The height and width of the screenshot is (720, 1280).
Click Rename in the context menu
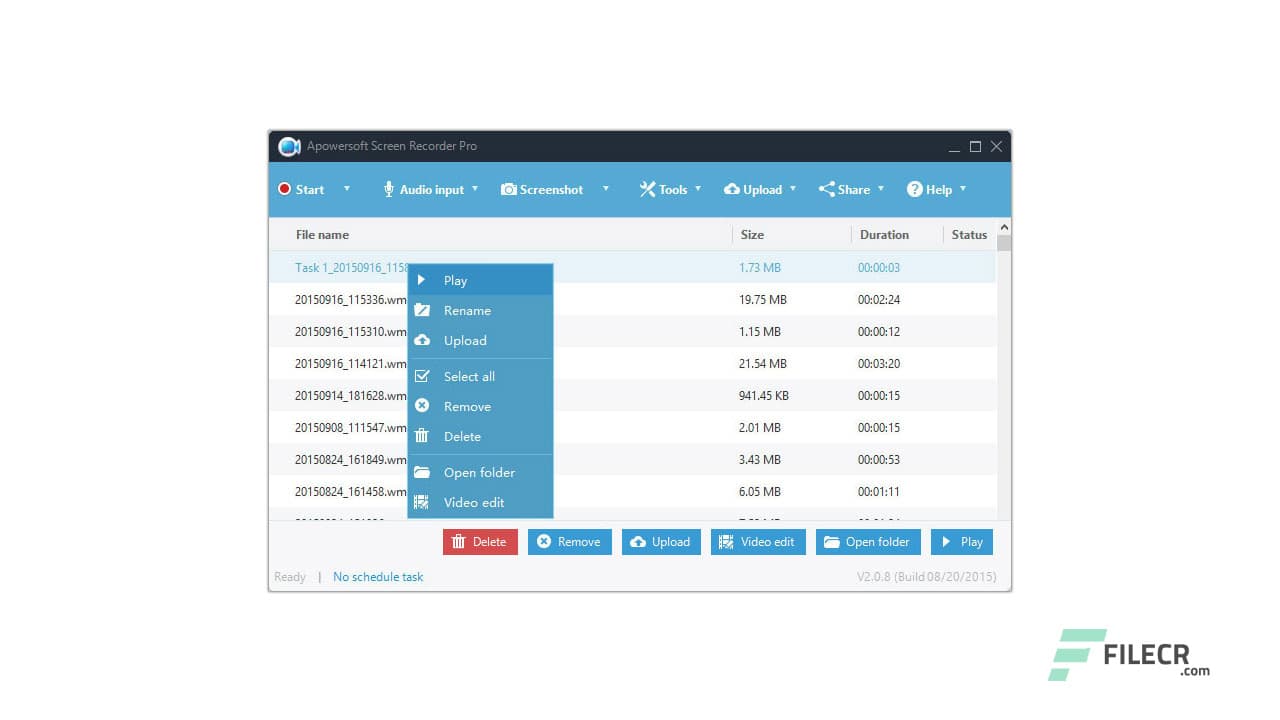pos(467,310)
